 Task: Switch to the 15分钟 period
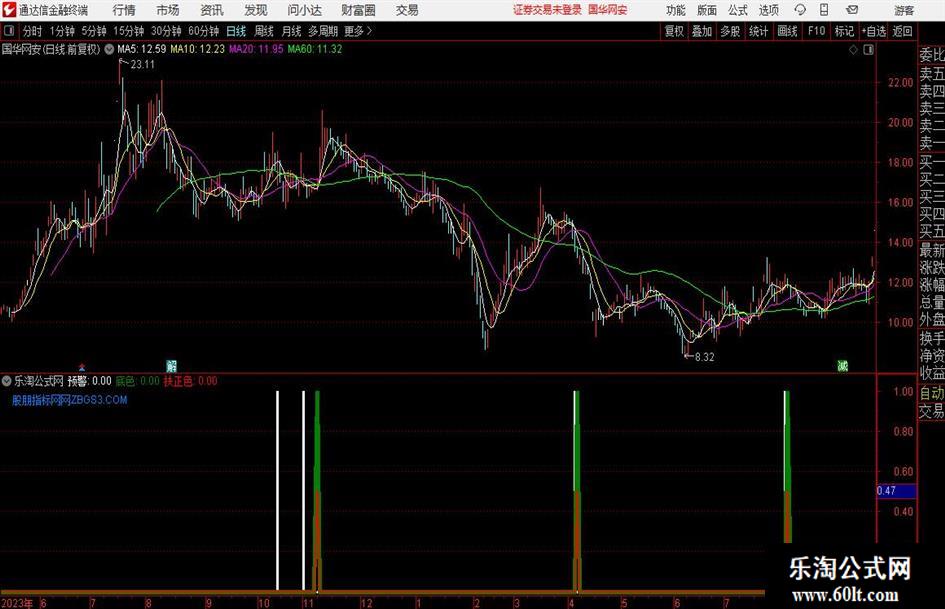[x=128, y=31]
